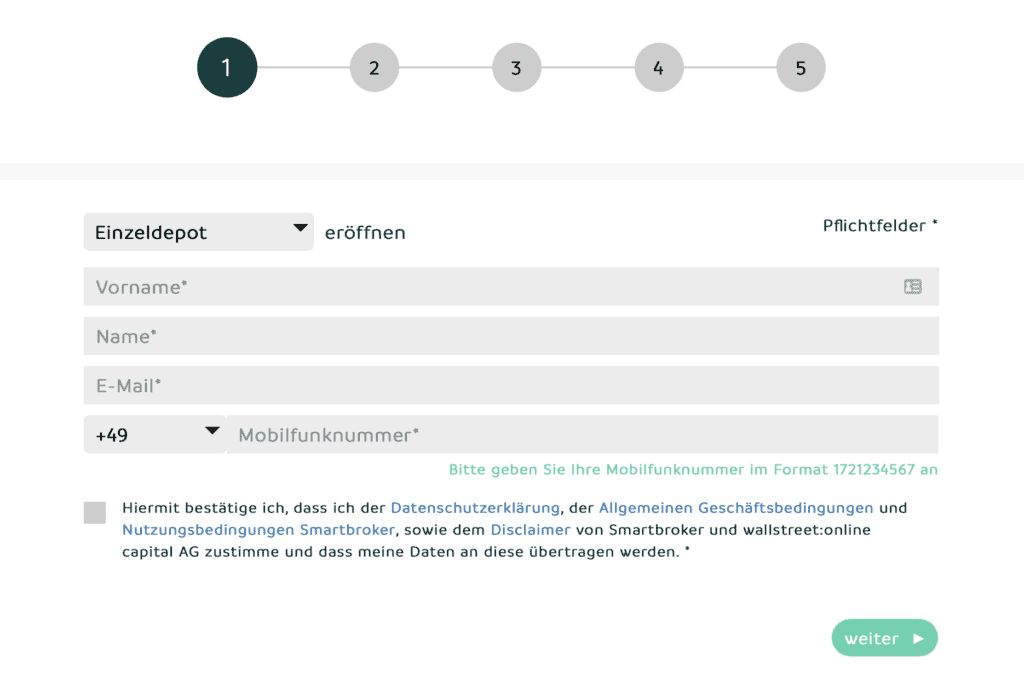Focus the Name input field
The image size is (1024, 676).
pos(511,336)
